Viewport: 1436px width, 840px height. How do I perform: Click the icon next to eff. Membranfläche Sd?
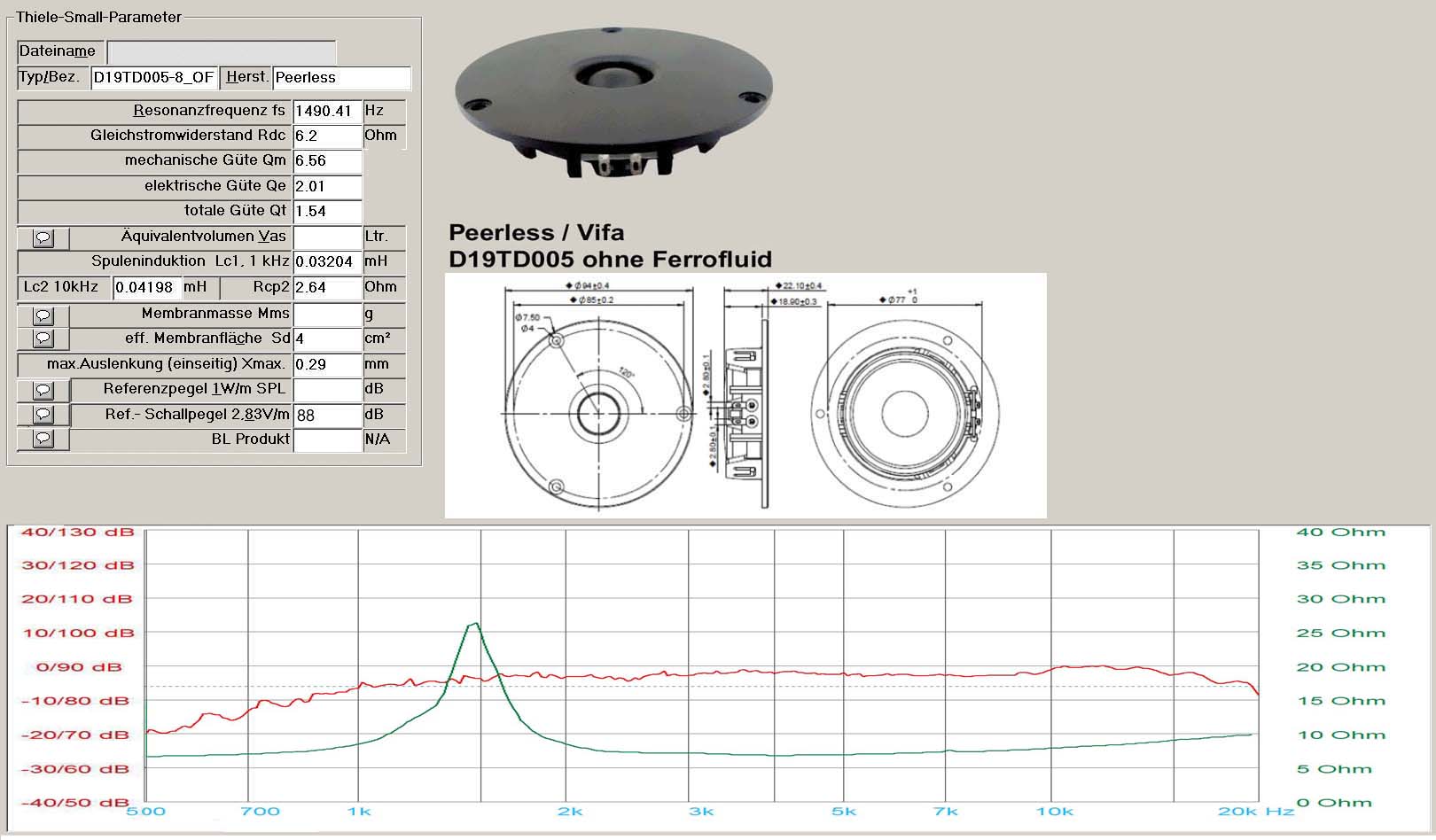click(x=43, y=338)
